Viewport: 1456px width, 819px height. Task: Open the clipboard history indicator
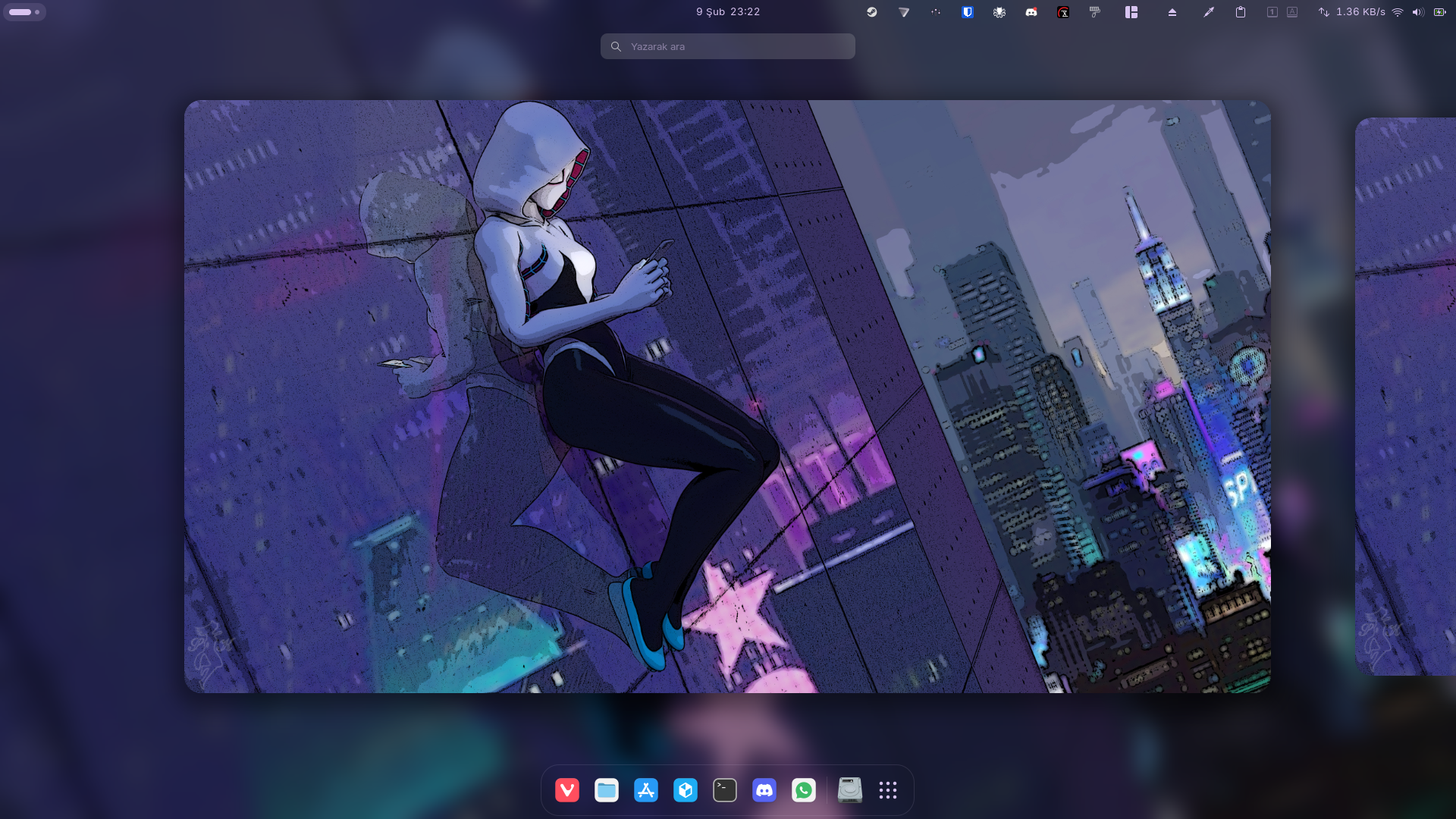(x=1241, y=12)
